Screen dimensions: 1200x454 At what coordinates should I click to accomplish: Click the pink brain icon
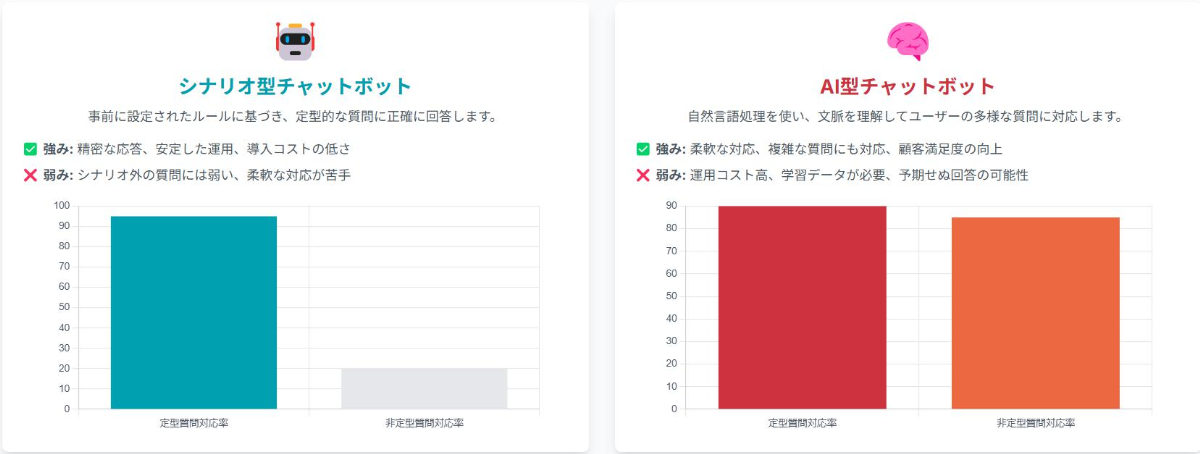click(x=907, y=41)
